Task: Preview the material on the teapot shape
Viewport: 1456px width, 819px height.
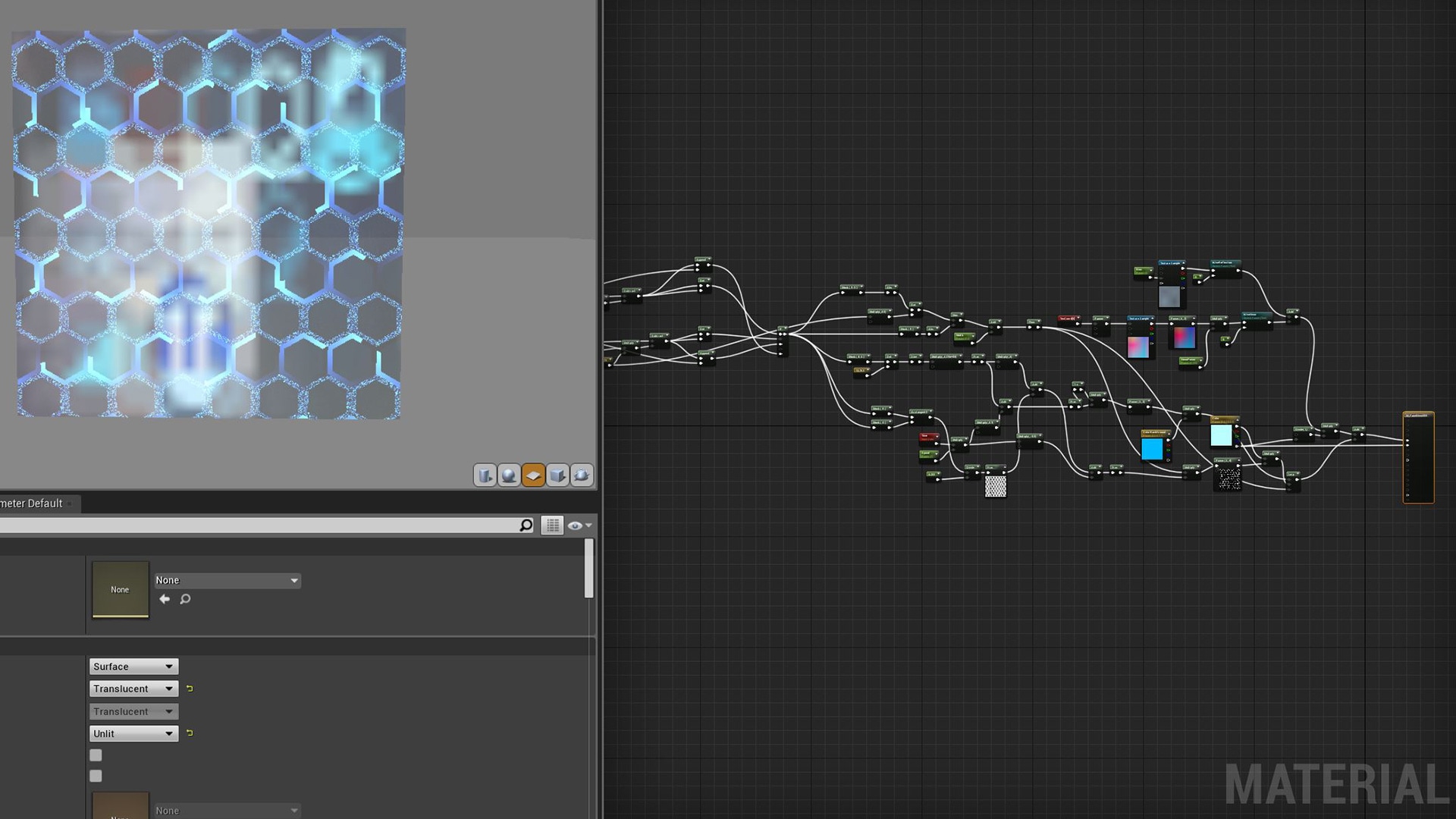Action: pos(581,475)
